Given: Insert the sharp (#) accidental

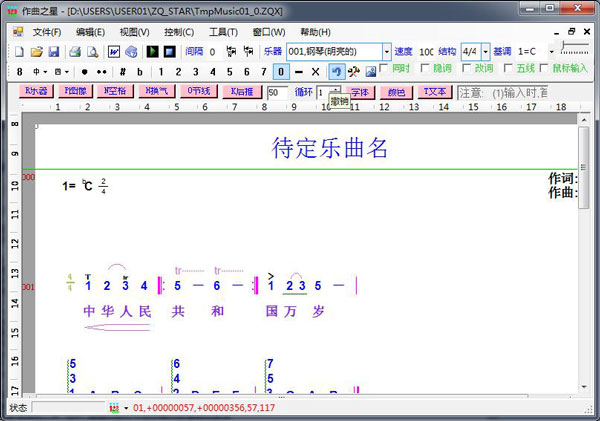Looking at the screenshot, I should (x=122, y=72).
